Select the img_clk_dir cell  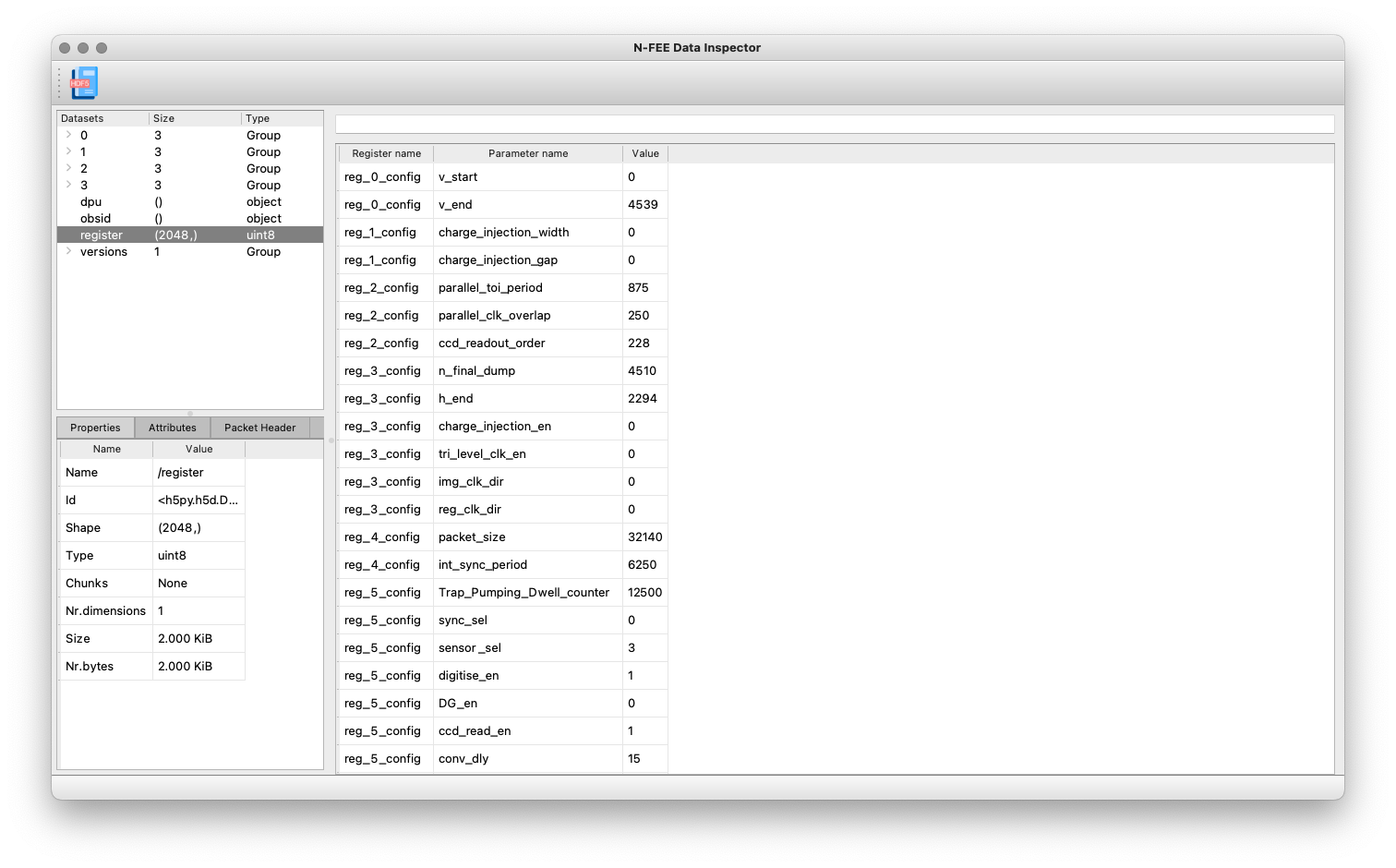528,482
